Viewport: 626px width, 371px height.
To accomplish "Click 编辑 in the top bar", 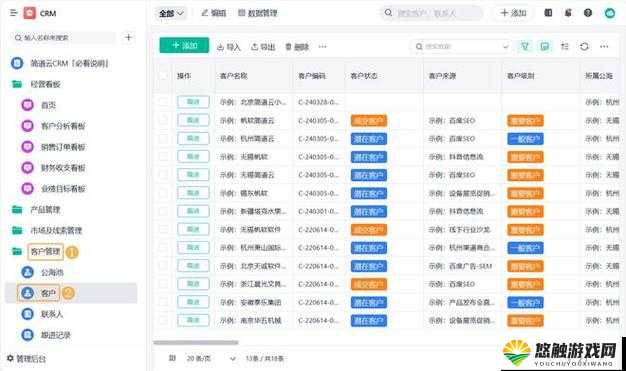I will (214, 13).
